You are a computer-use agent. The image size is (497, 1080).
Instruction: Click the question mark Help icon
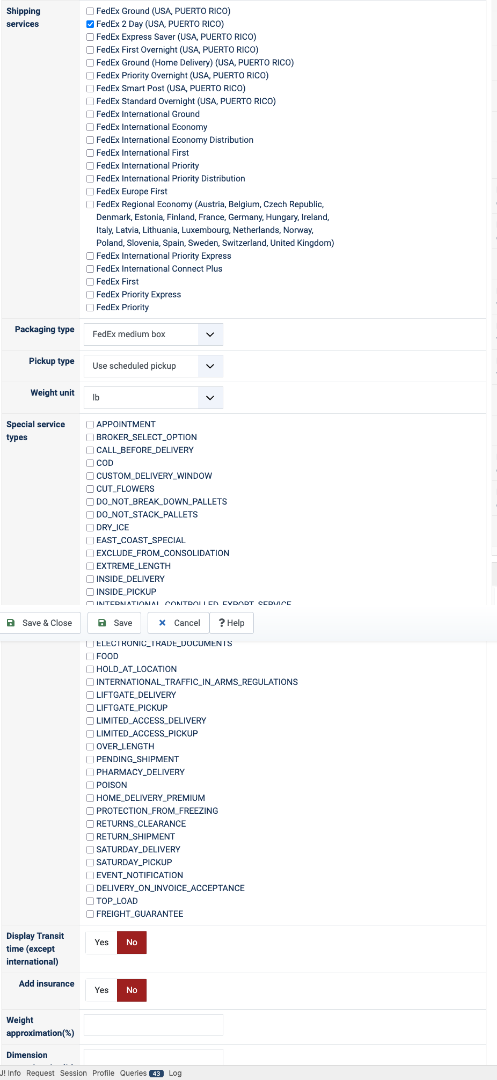click(222, 623)
